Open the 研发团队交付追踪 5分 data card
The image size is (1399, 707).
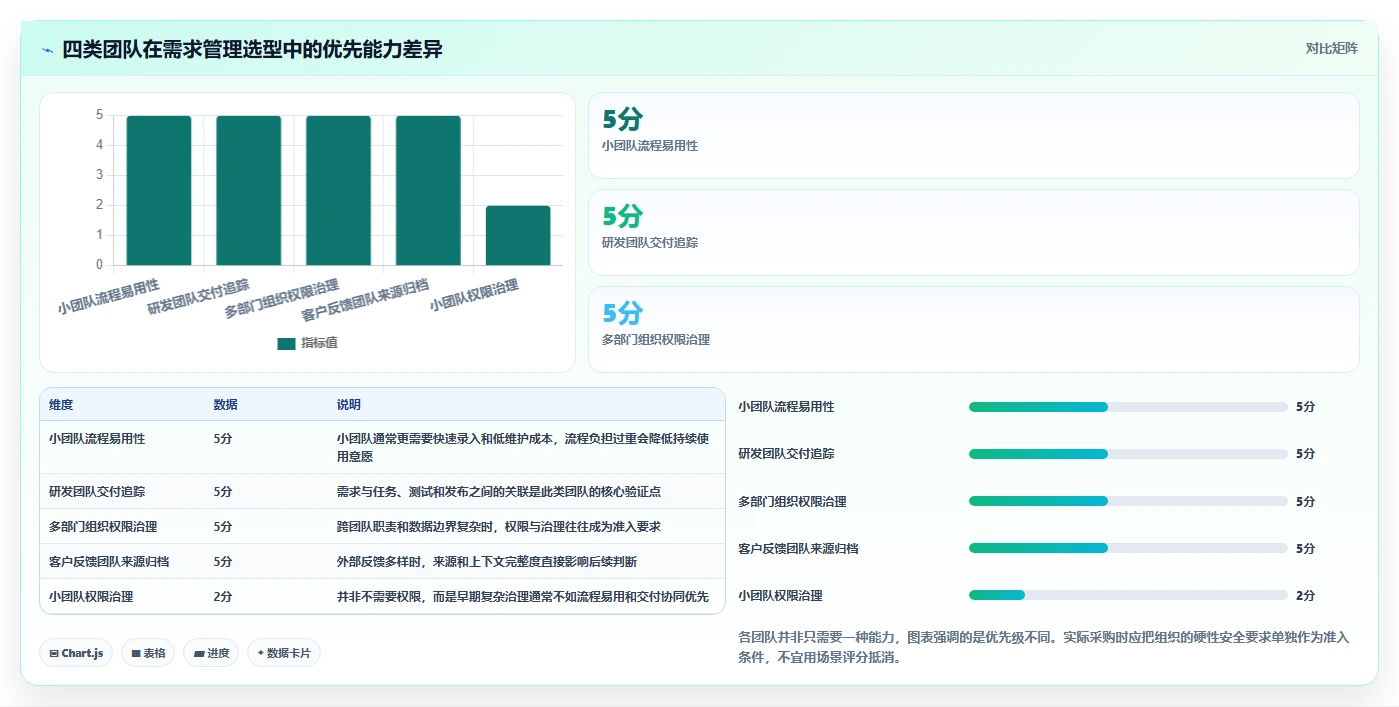pyautogui.click(x=973, y=233)
